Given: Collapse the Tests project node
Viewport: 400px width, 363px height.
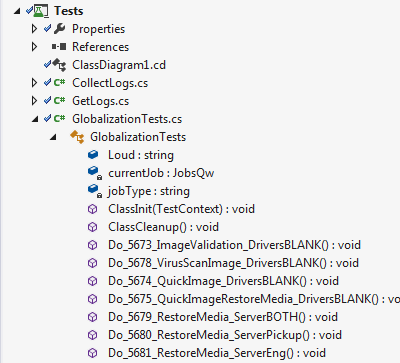Looking at the screenshot, I should 17,12.
